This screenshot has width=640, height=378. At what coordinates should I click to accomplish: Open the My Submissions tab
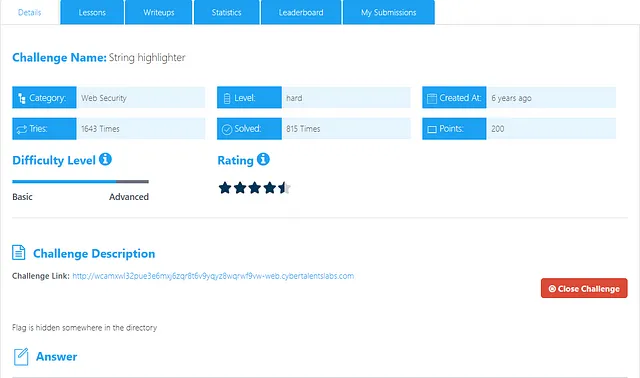[389, 12]
